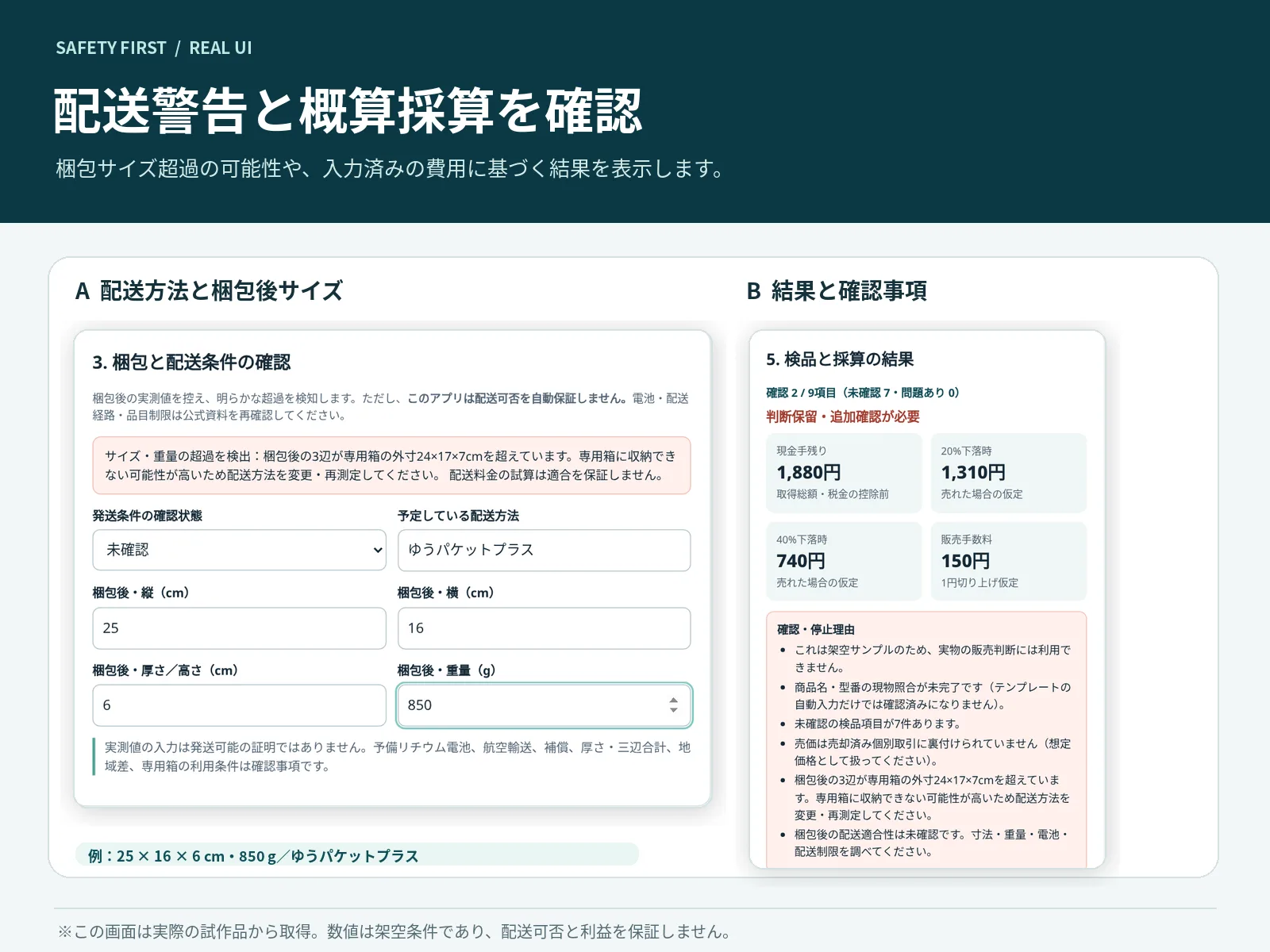
Task: Click the 梱包後・縦 field showing 25
Action: (239, 628)
